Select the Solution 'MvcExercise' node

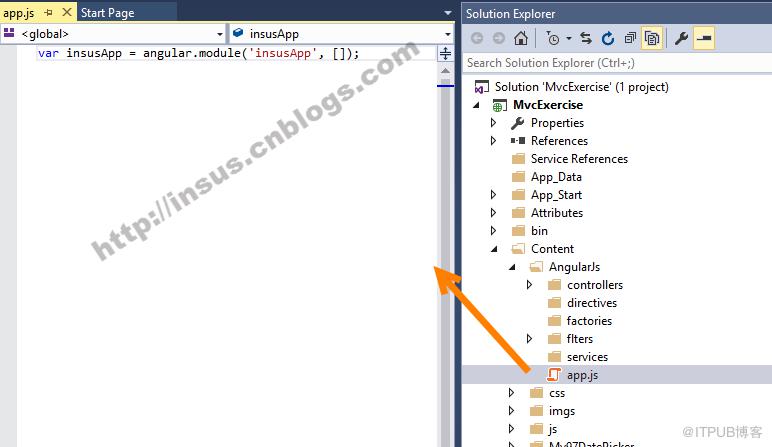[581, 87]
